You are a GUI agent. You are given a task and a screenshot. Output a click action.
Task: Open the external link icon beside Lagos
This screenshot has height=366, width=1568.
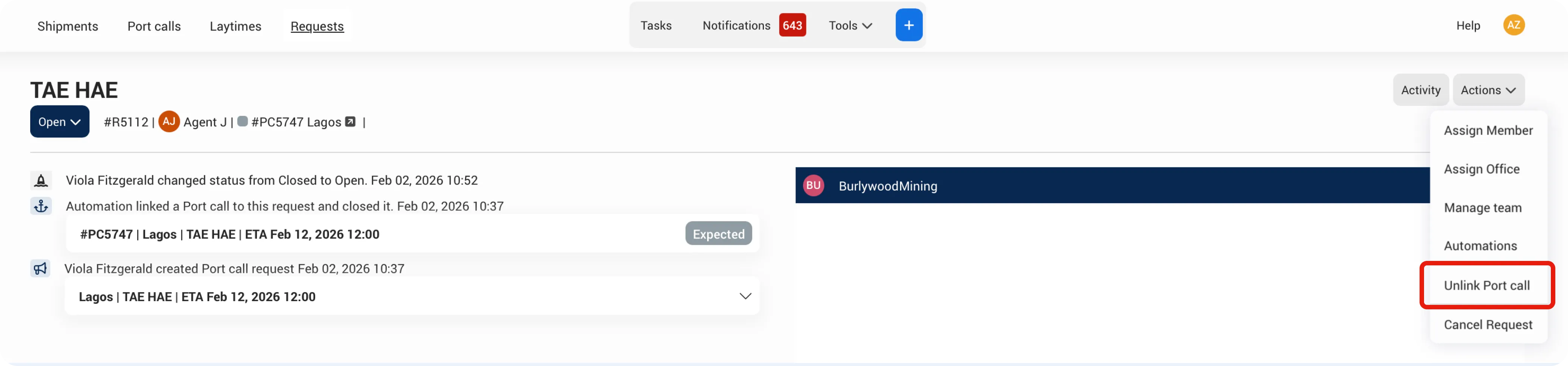click(350, 122)
